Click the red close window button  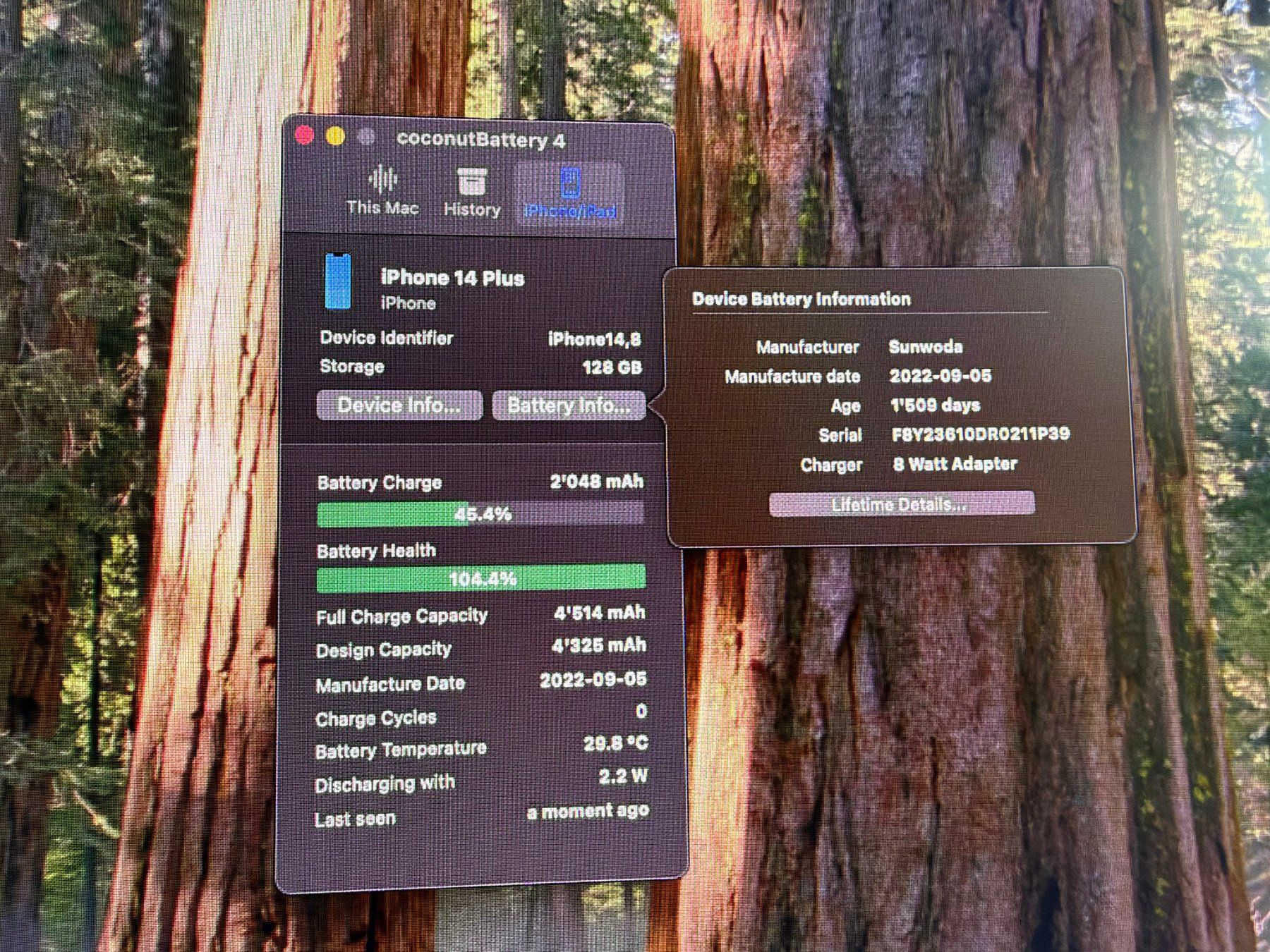pyautogui.click(x=304, y=135)
